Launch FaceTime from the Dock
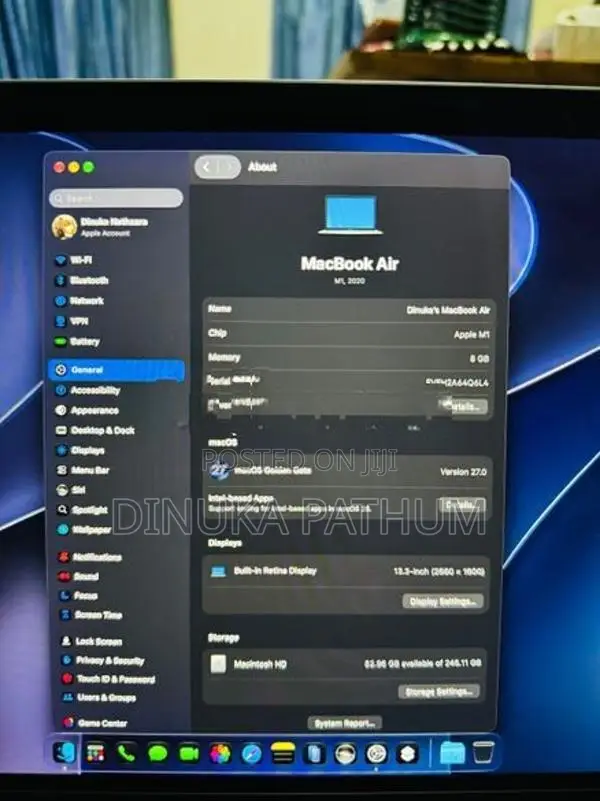This screenshot has height=801, width=600. point(189,754)
